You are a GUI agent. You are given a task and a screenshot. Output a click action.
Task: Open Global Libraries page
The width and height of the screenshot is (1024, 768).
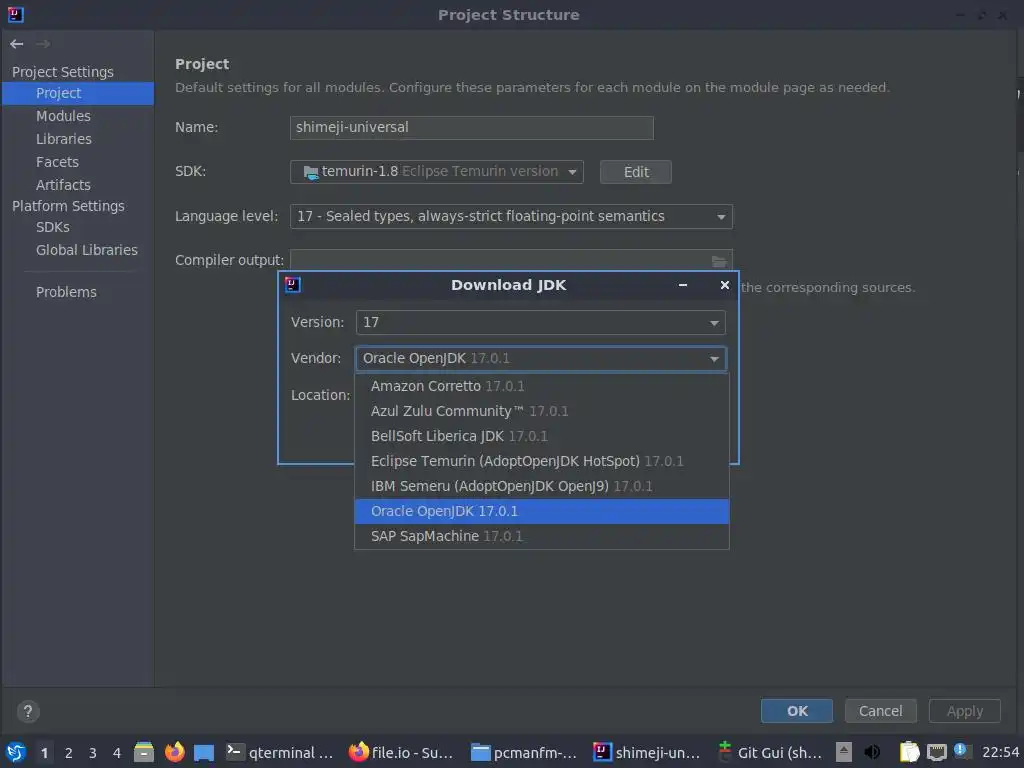click(87, 250)
